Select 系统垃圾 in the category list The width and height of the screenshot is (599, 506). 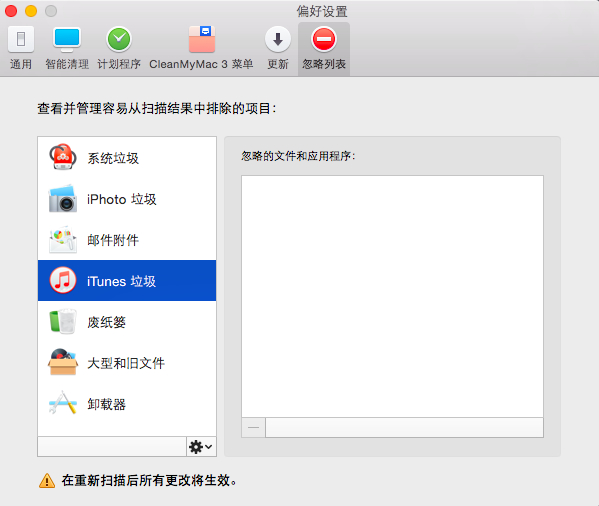coord(127,158)
